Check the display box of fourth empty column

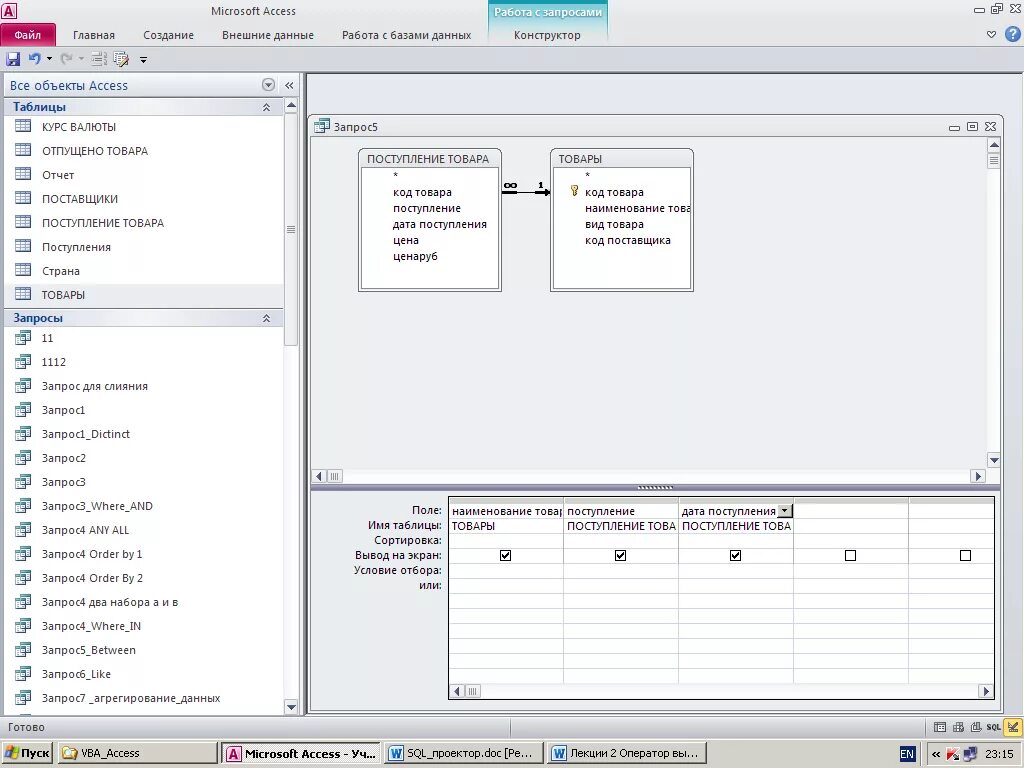click(850, 555)
